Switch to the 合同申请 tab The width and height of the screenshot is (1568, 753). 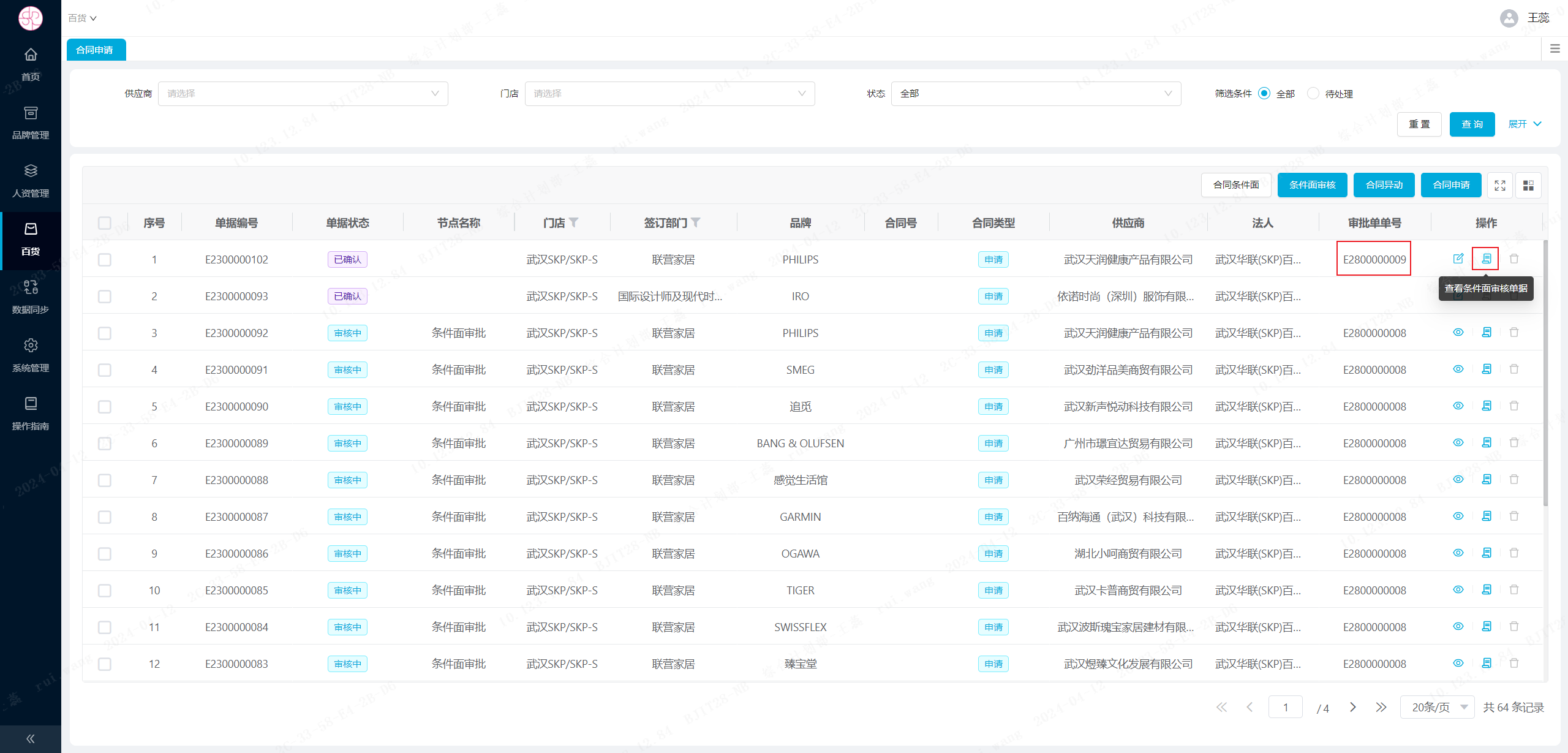click(x=96, y=50)
